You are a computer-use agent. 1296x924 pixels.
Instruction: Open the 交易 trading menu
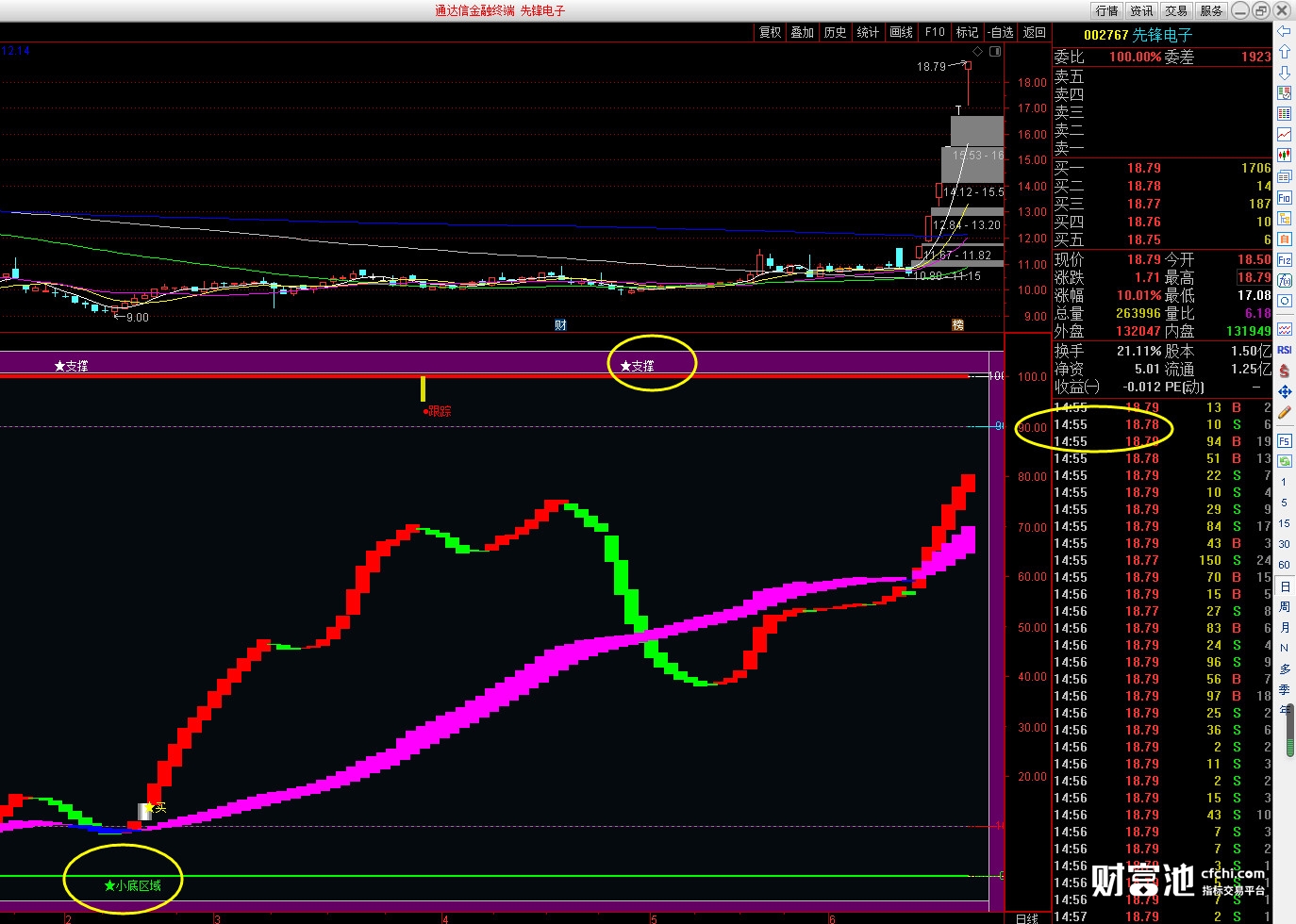[x=1176, y=10]
